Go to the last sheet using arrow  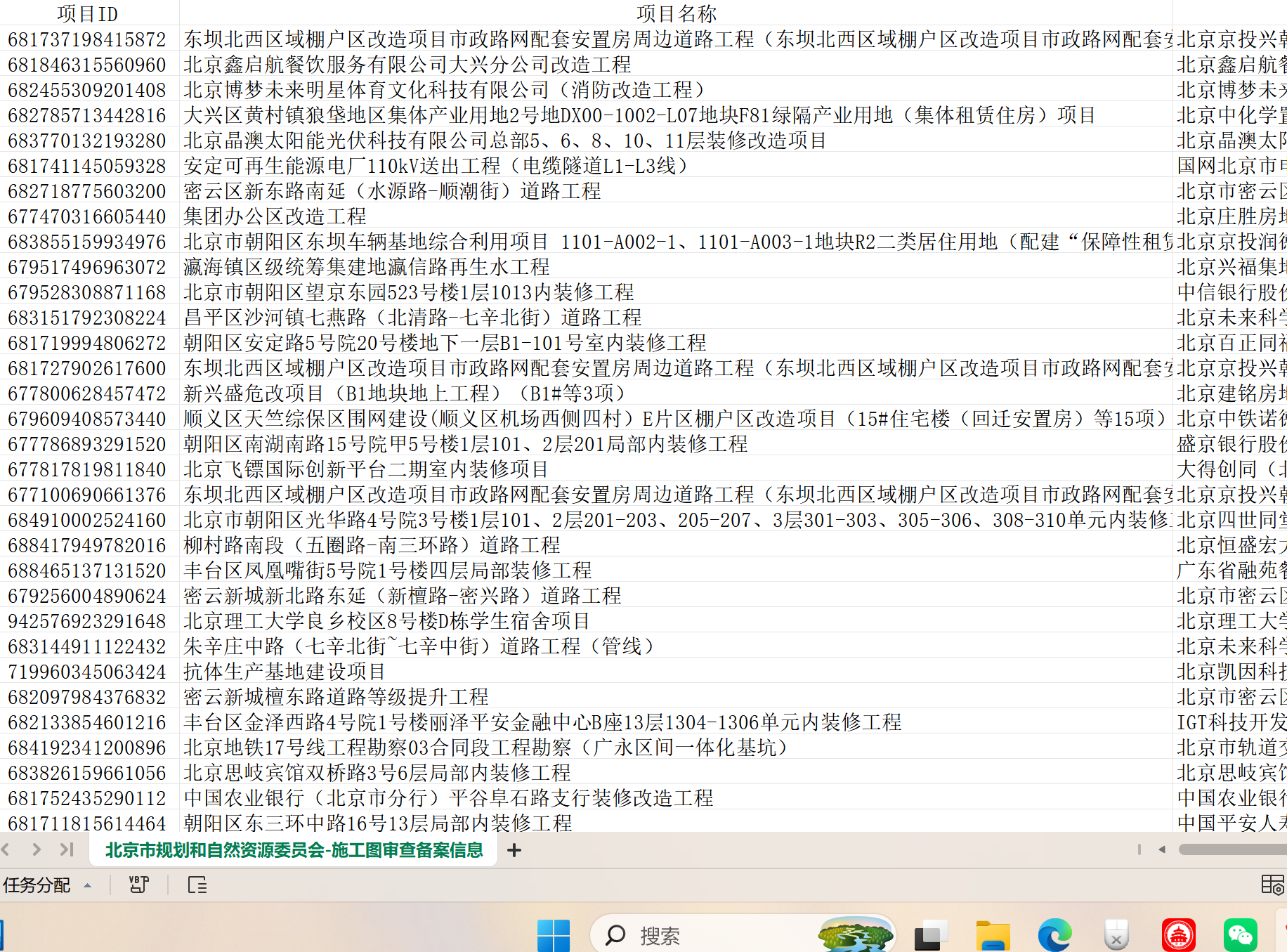click(x=67, y=849)
